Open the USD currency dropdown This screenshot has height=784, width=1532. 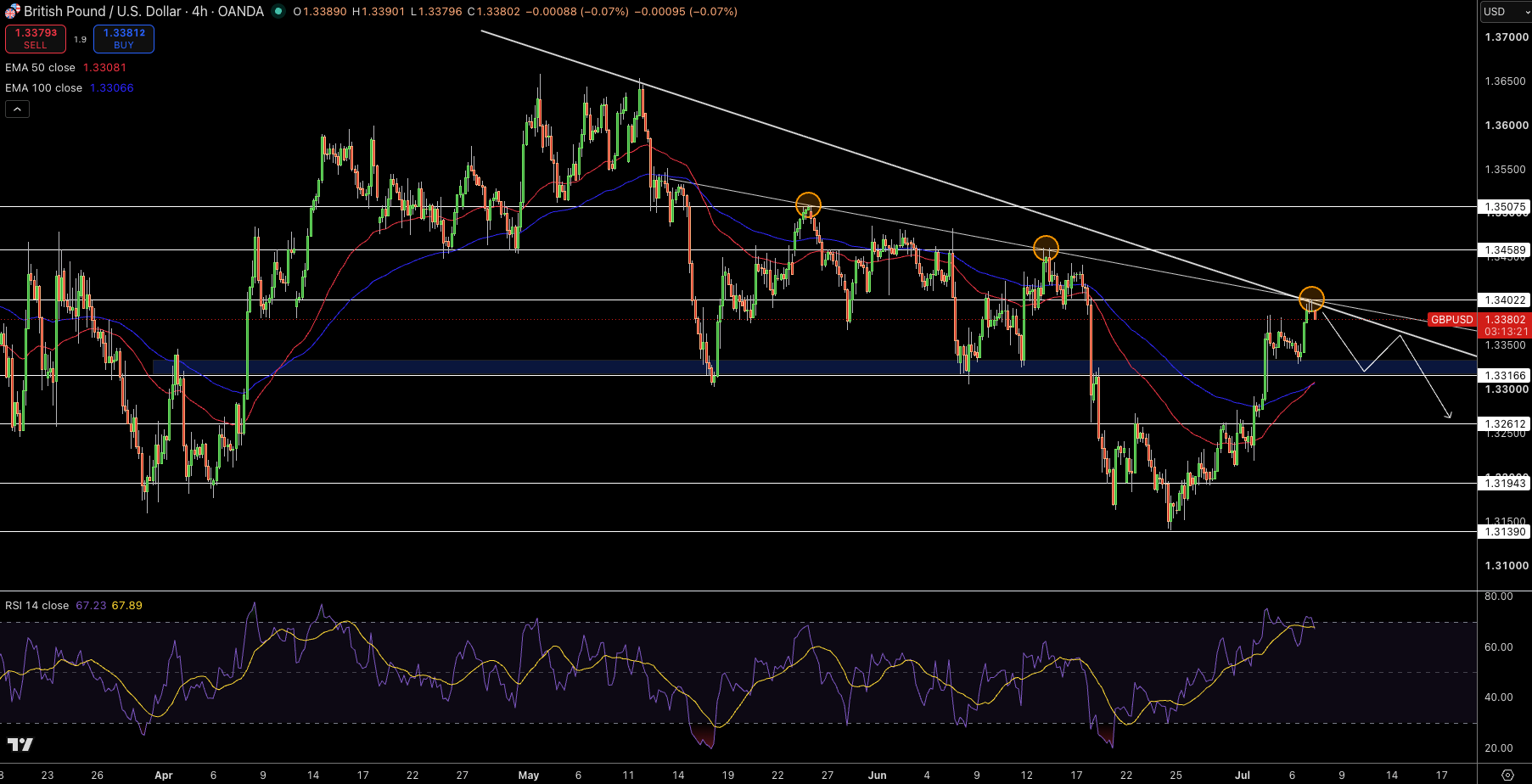[x=1504, y=12]
